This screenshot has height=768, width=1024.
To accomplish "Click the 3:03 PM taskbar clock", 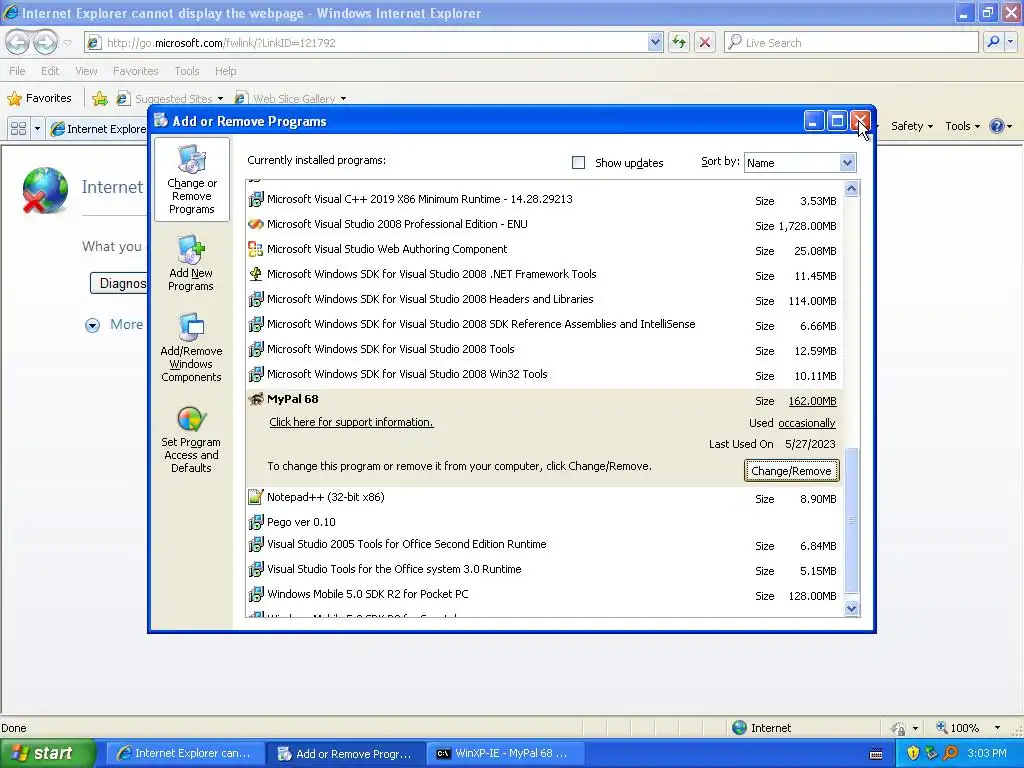I will tap(987, 753).
